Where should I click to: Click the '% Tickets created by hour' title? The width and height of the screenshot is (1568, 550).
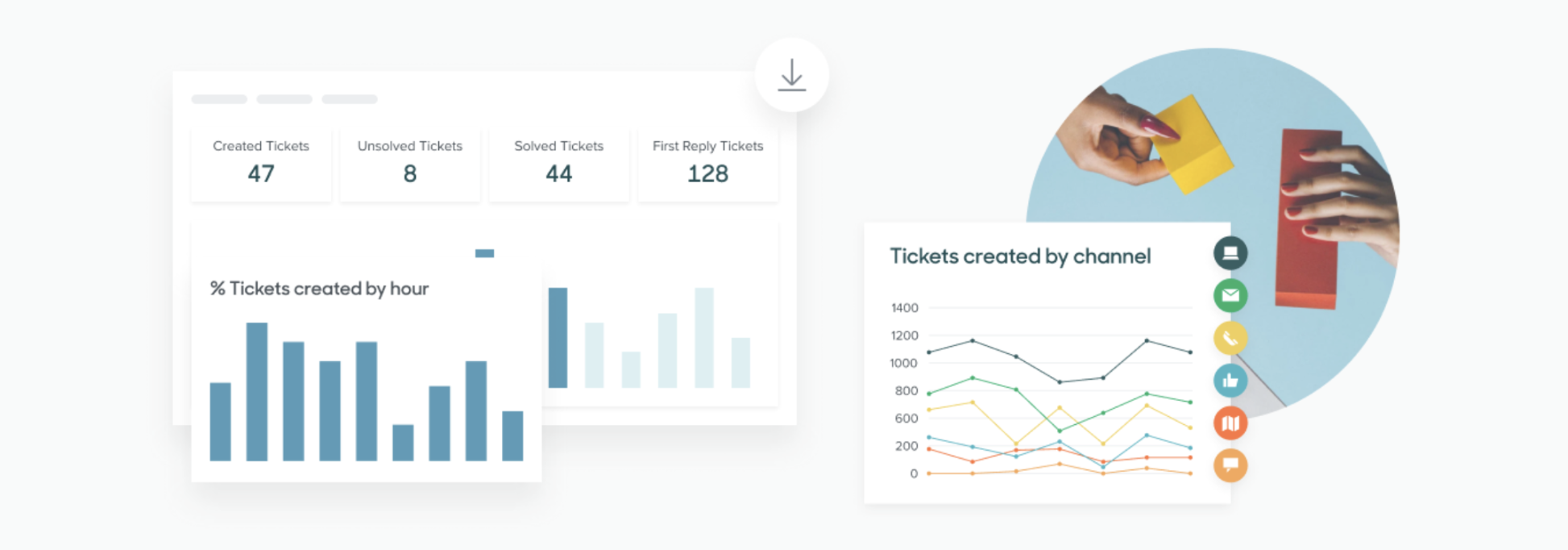[x=319, y=289]
